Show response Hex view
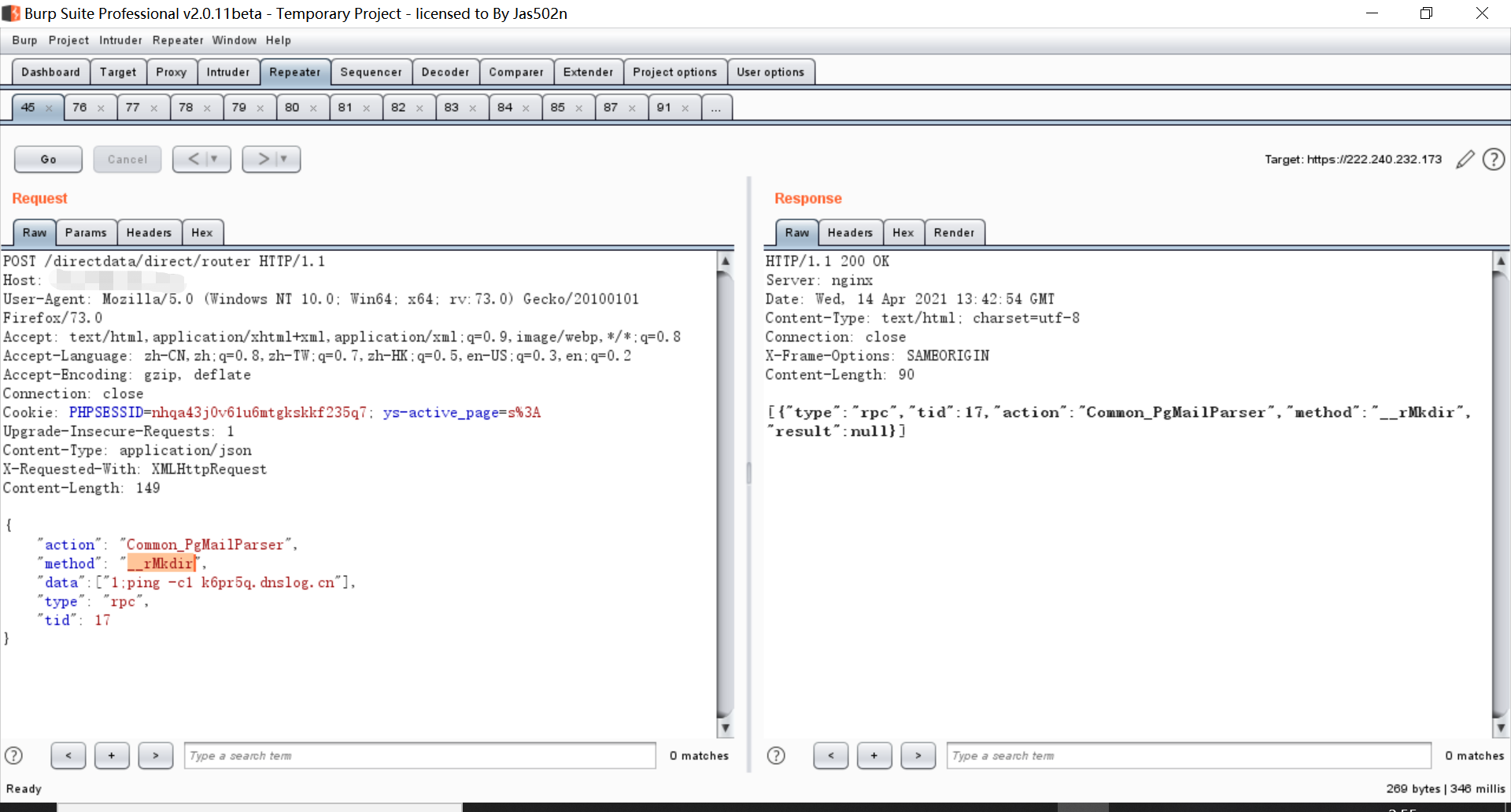This screenshot has height=812, width=1511. click(x=903, y=232)
